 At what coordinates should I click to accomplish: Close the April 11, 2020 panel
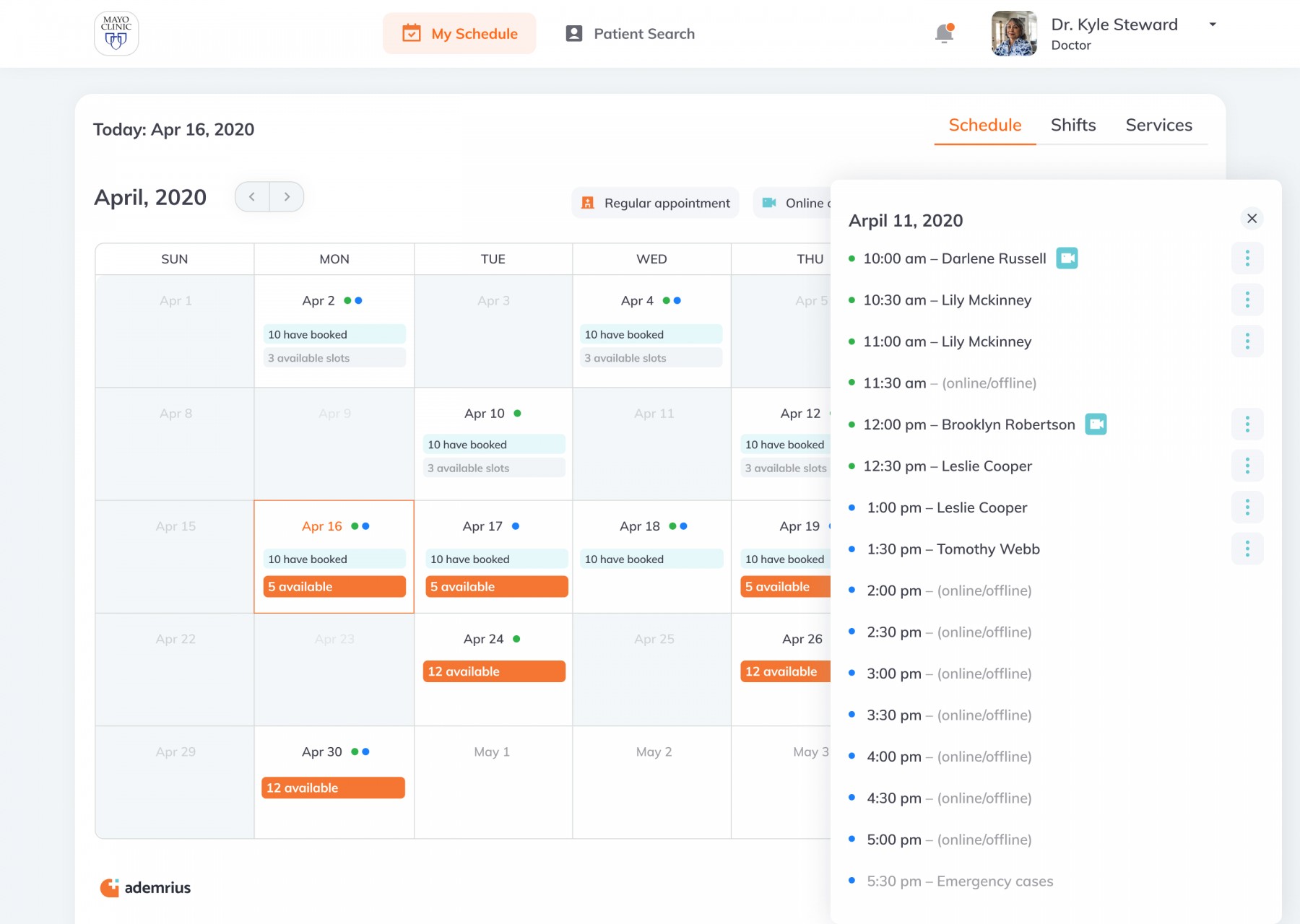[1252, 219]
